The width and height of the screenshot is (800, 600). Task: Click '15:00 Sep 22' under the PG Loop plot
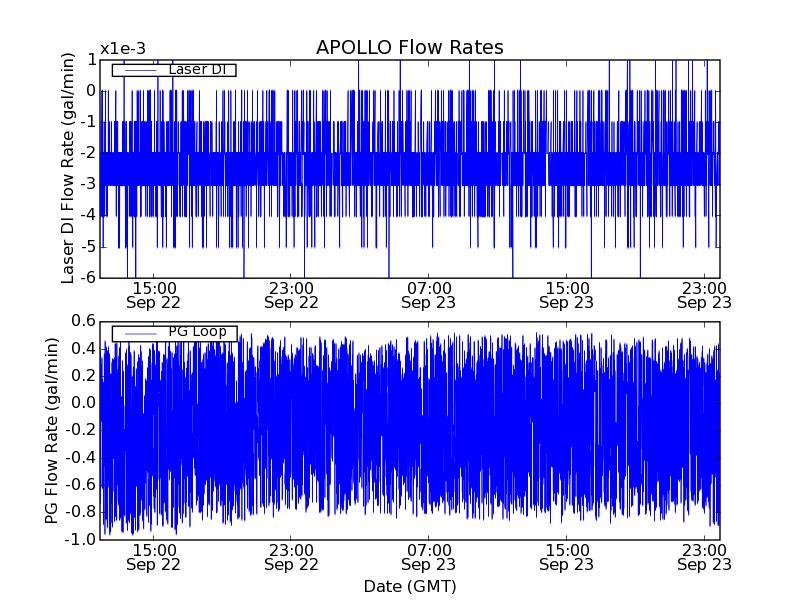(x=154, y=558)
